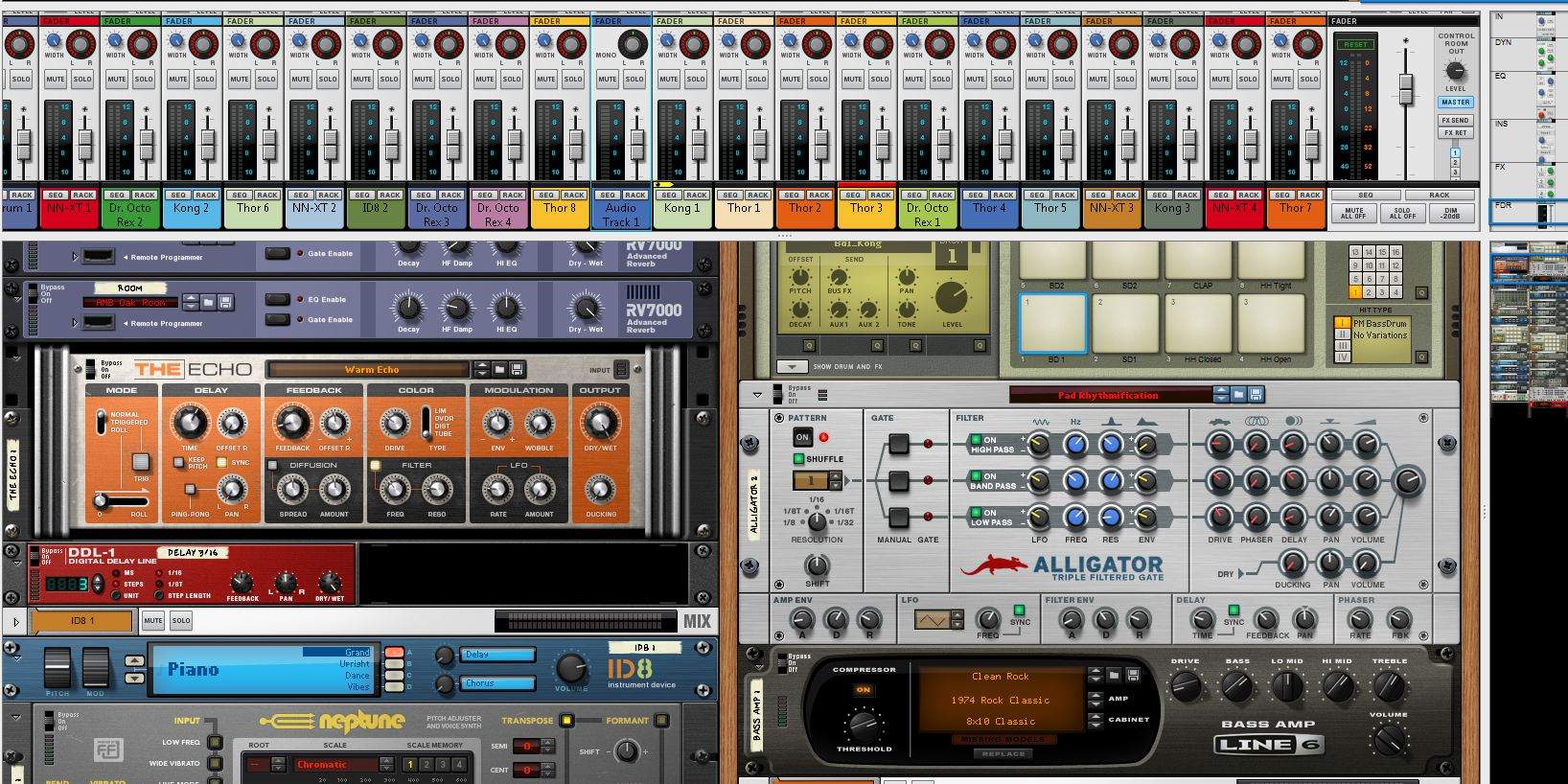Image resolution: width=1568 pixels, height=784 pixels.
Task: Click RV7000 AMB Gali Room save icon
Action: point(226,302)
